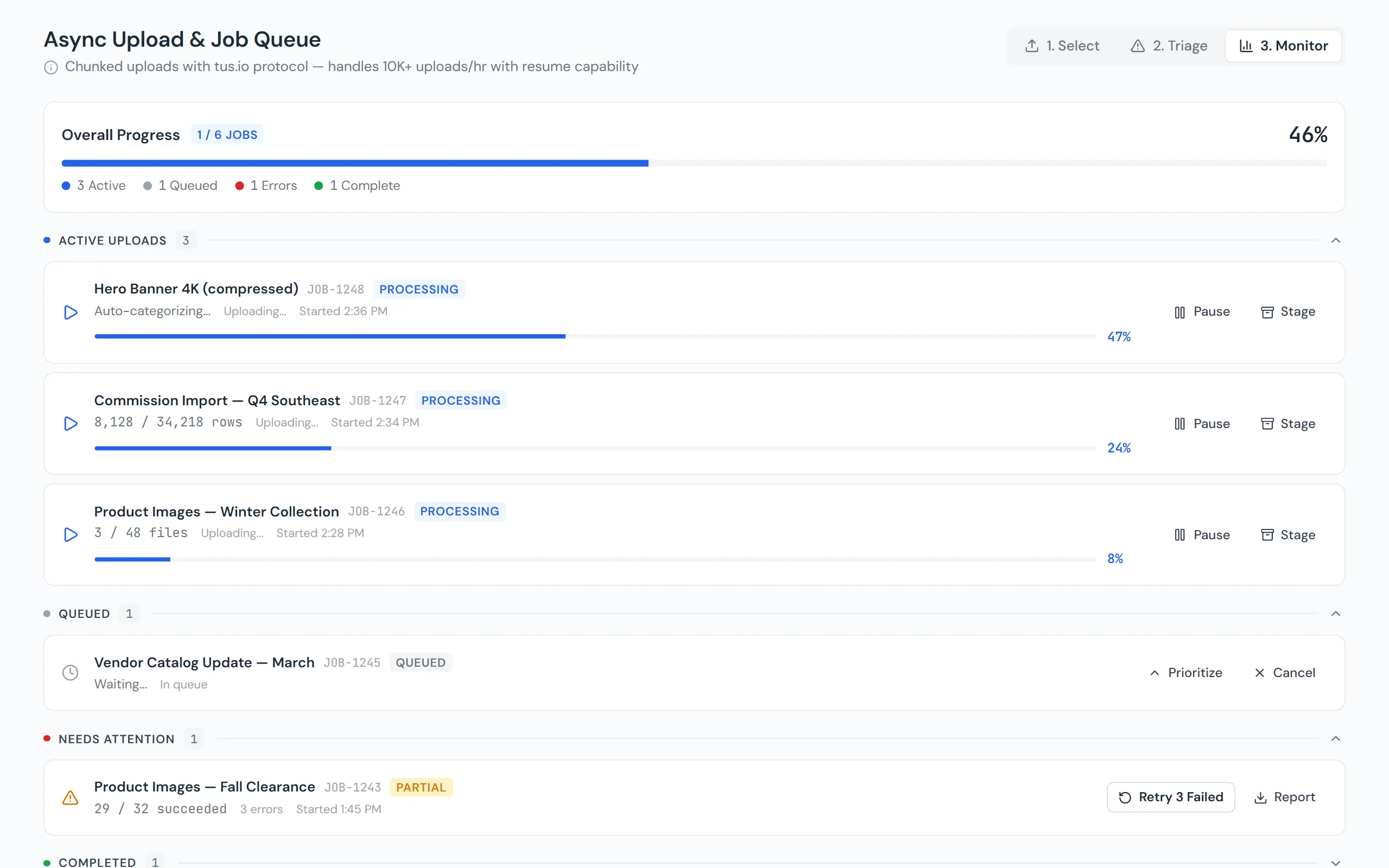Click the 46% overall percentage value
This screenshot has width=1389, height=868.
1308,135
